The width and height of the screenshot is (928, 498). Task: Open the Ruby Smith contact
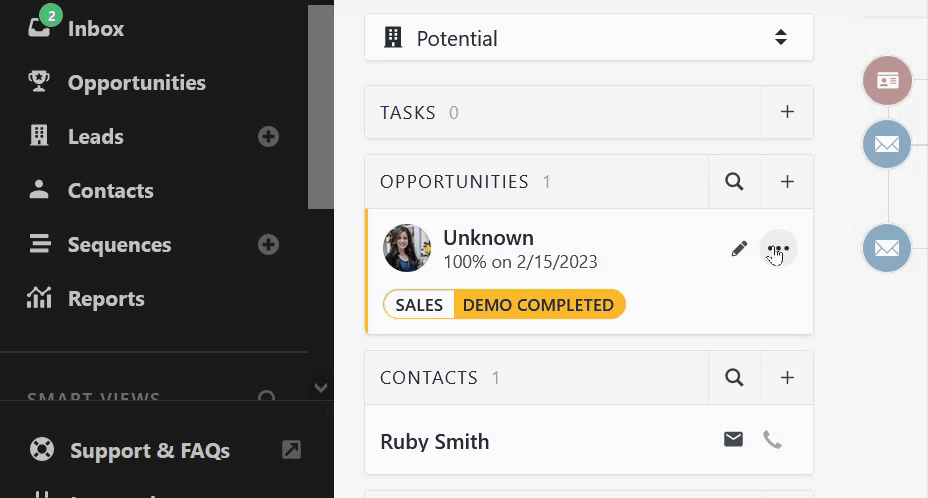(x=435, y=442)
